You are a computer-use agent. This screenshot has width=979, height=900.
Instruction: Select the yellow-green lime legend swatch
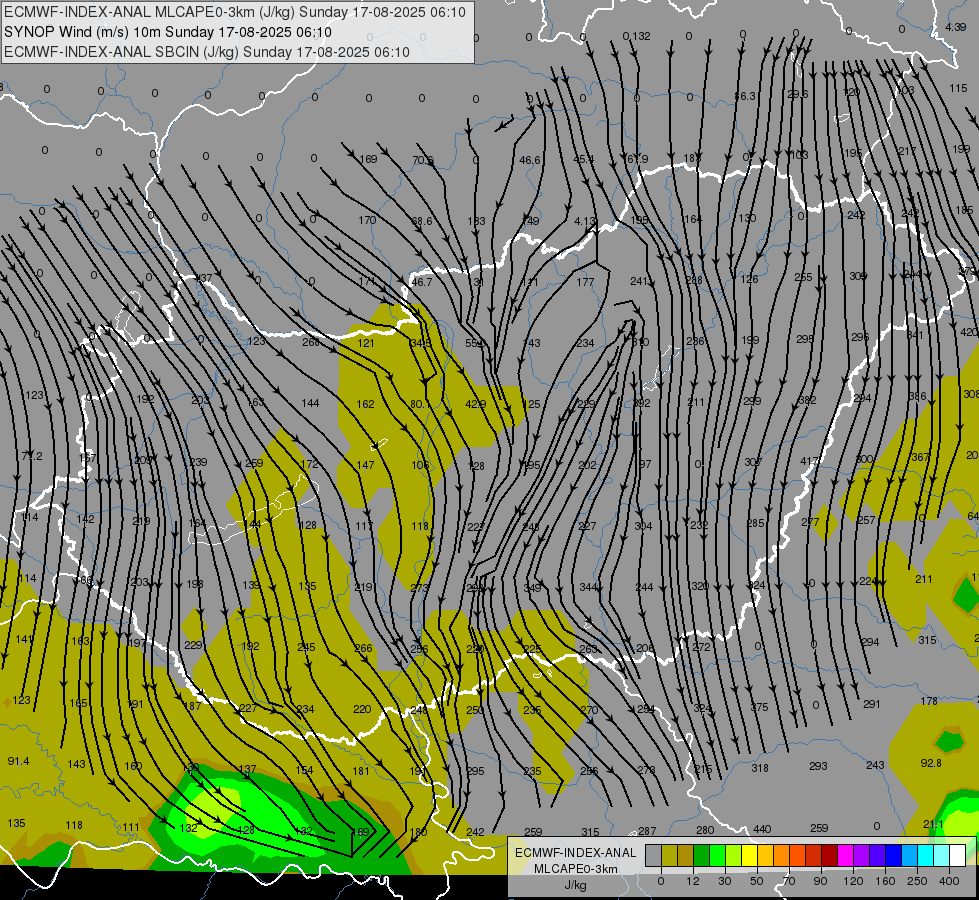click(733, 855)
